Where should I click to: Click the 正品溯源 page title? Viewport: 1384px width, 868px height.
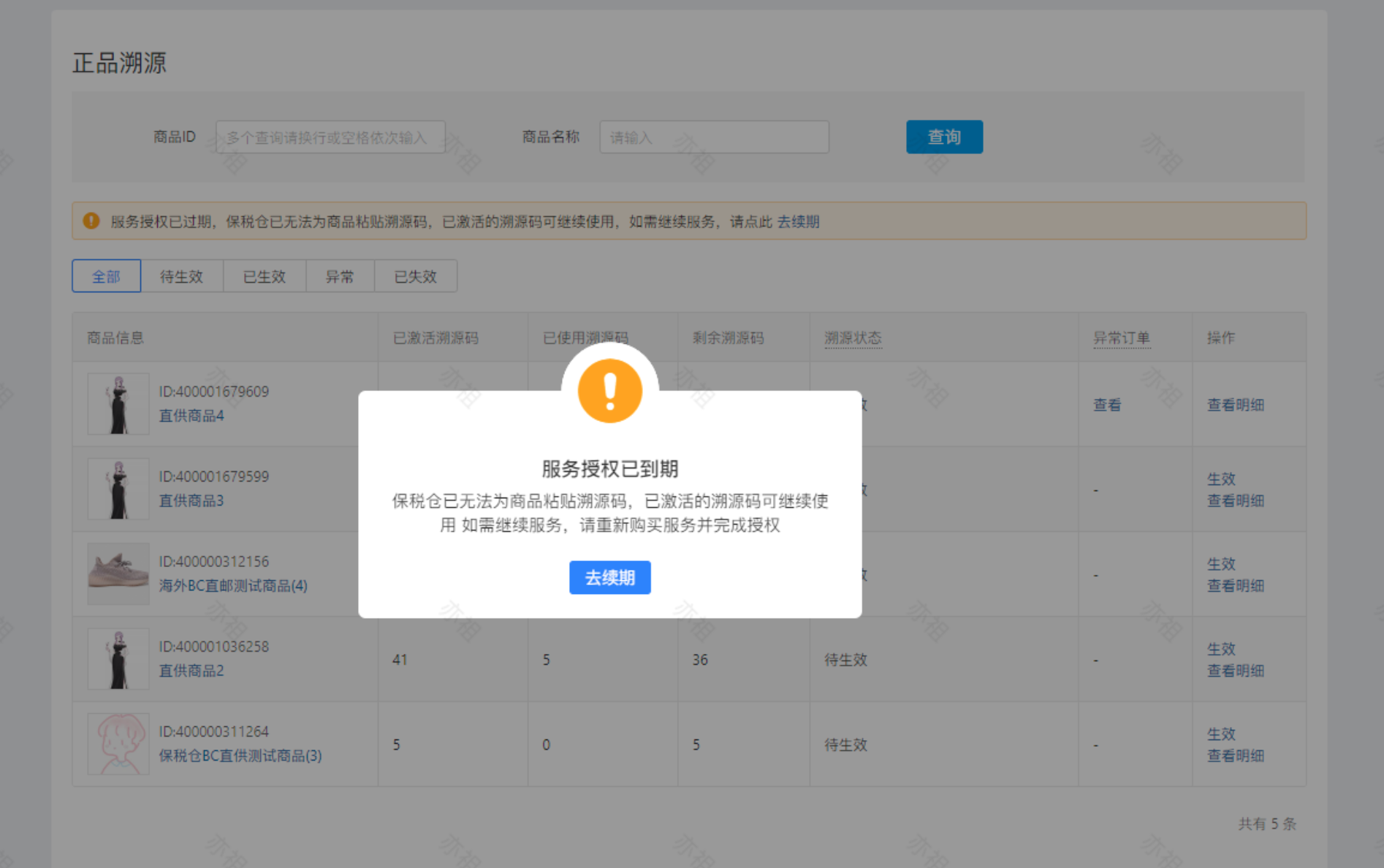[120, 63]
